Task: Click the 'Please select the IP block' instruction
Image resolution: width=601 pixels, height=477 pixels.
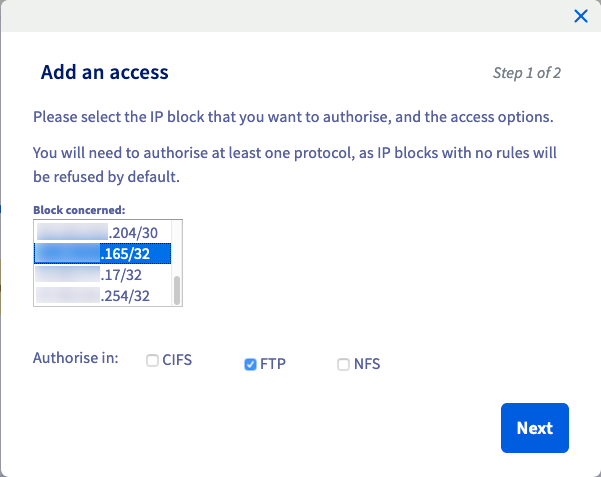Action: (x=293, y=117)
